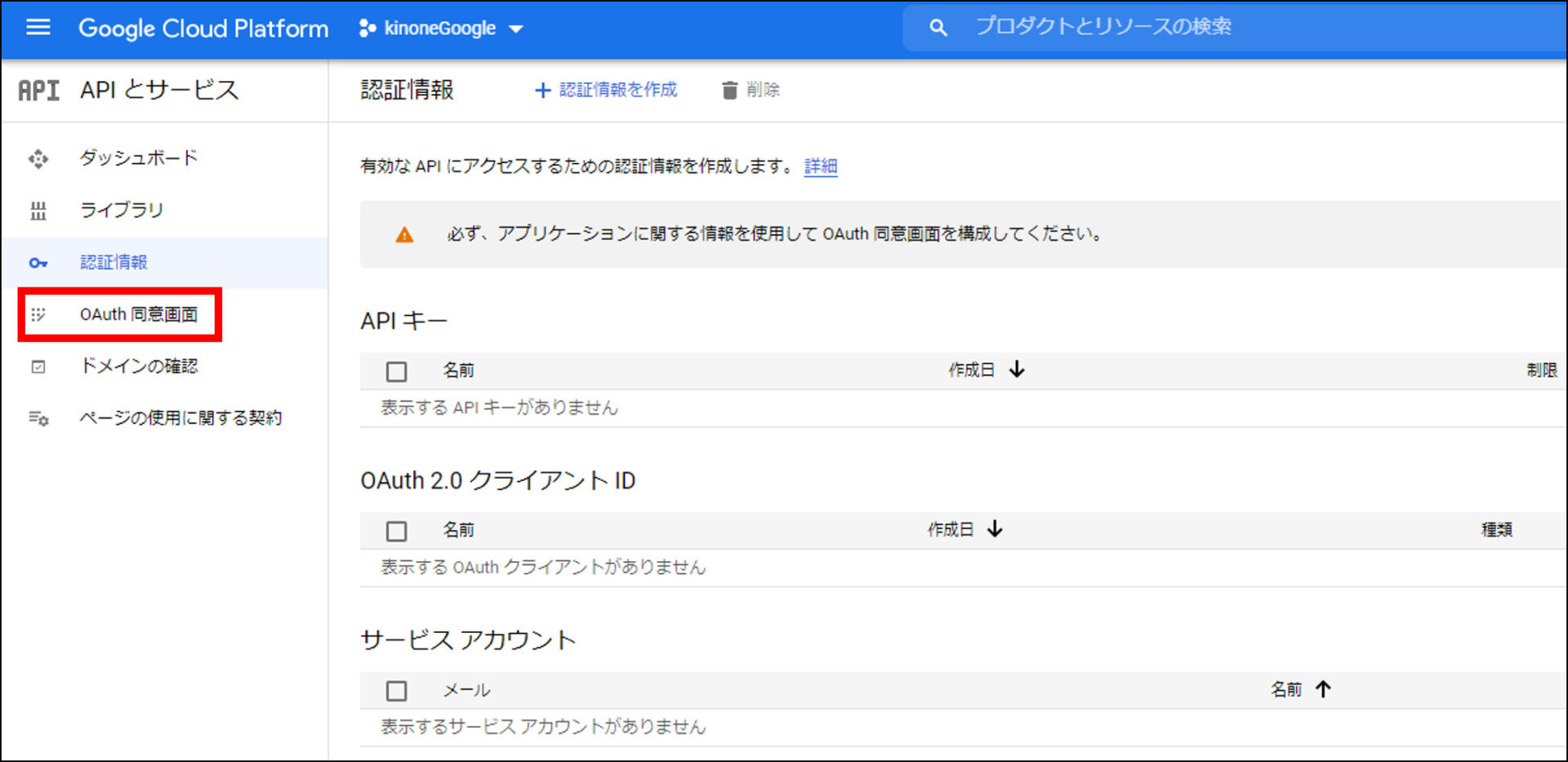Click the ライブラリ sidebar icon

pyautogui.click(x=38, y=211)
